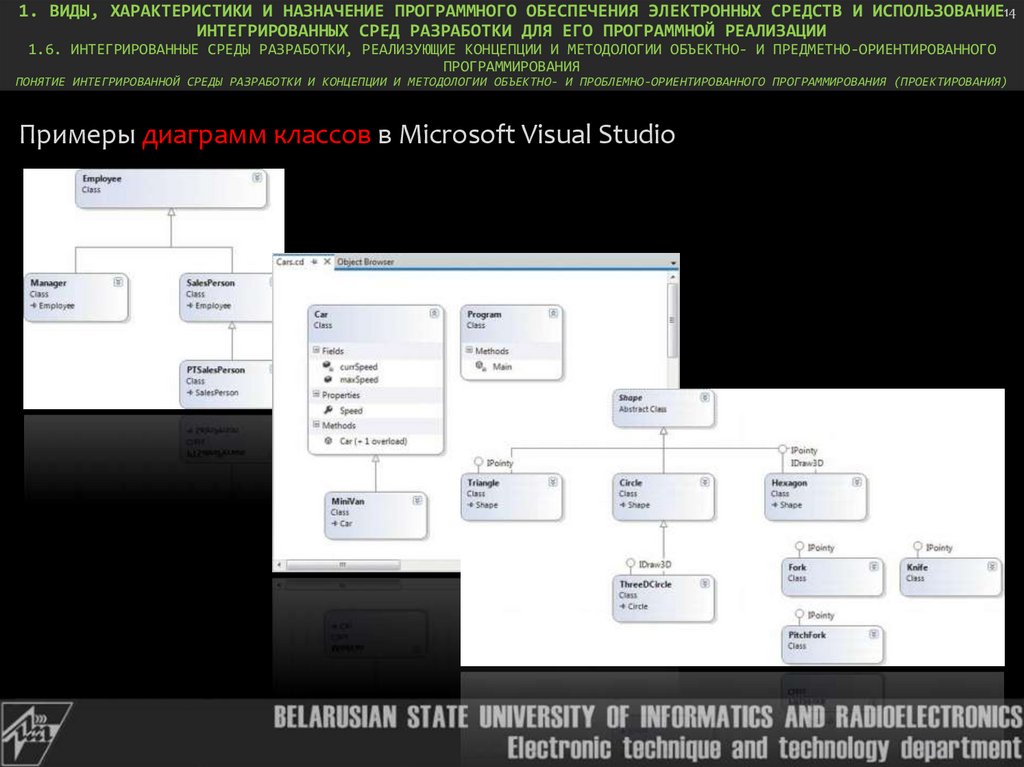Select the Triangle class name
1024x767 pixels.
pos(483,483)
